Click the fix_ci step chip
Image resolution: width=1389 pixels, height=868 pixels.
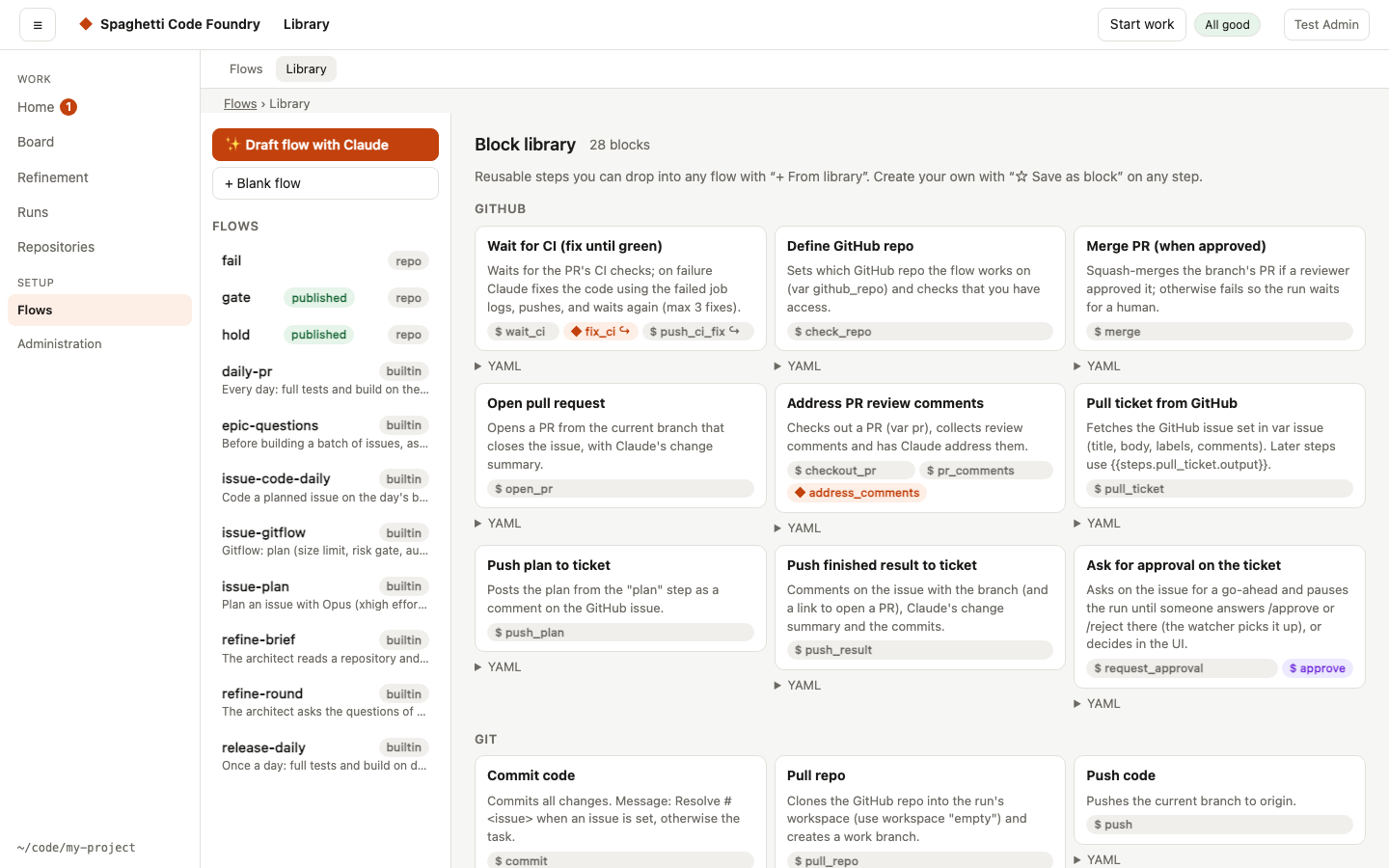(x=600, y=332)
